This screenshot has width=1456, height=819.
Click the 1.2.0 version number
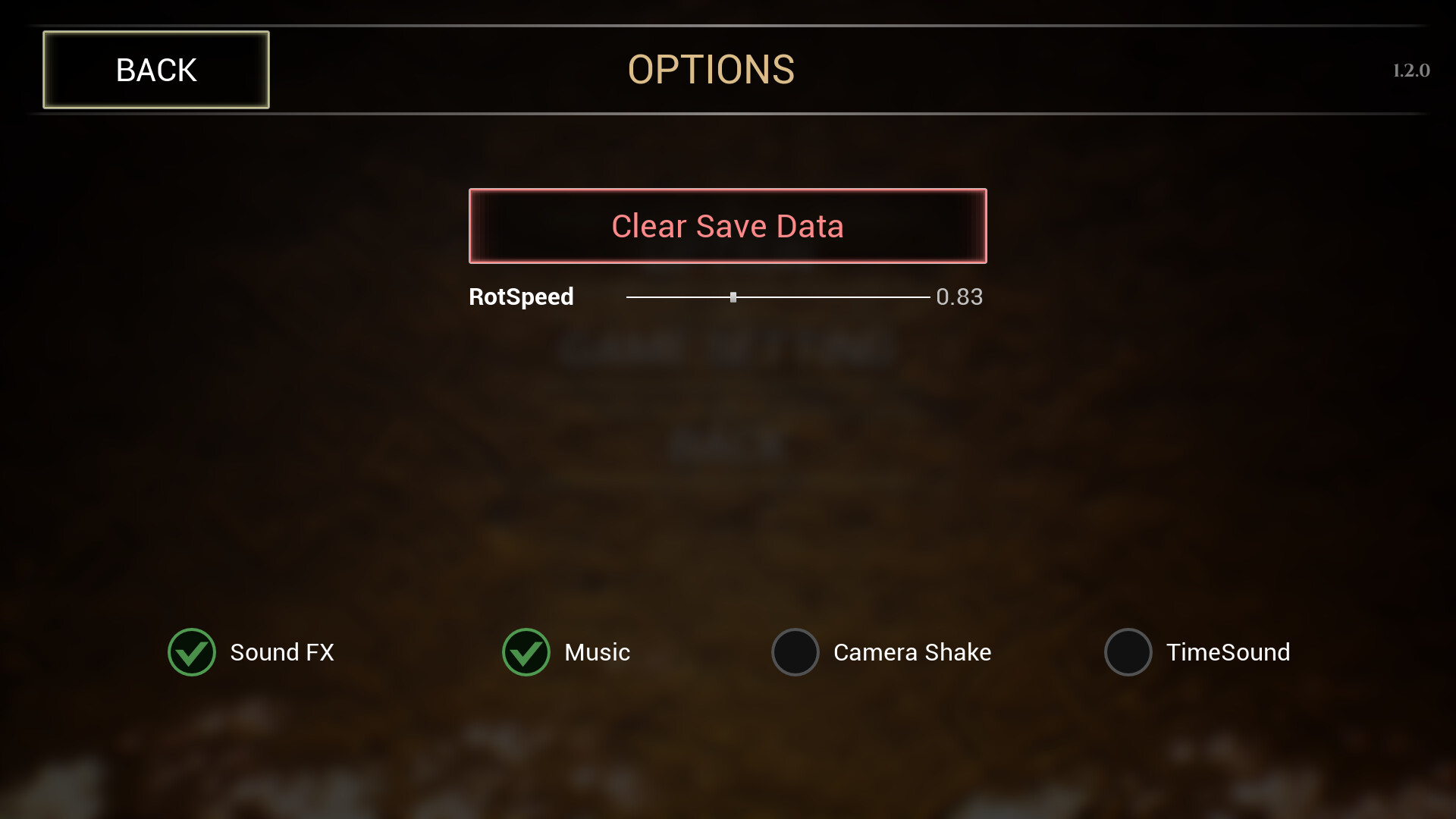[x=1411, y=71]
